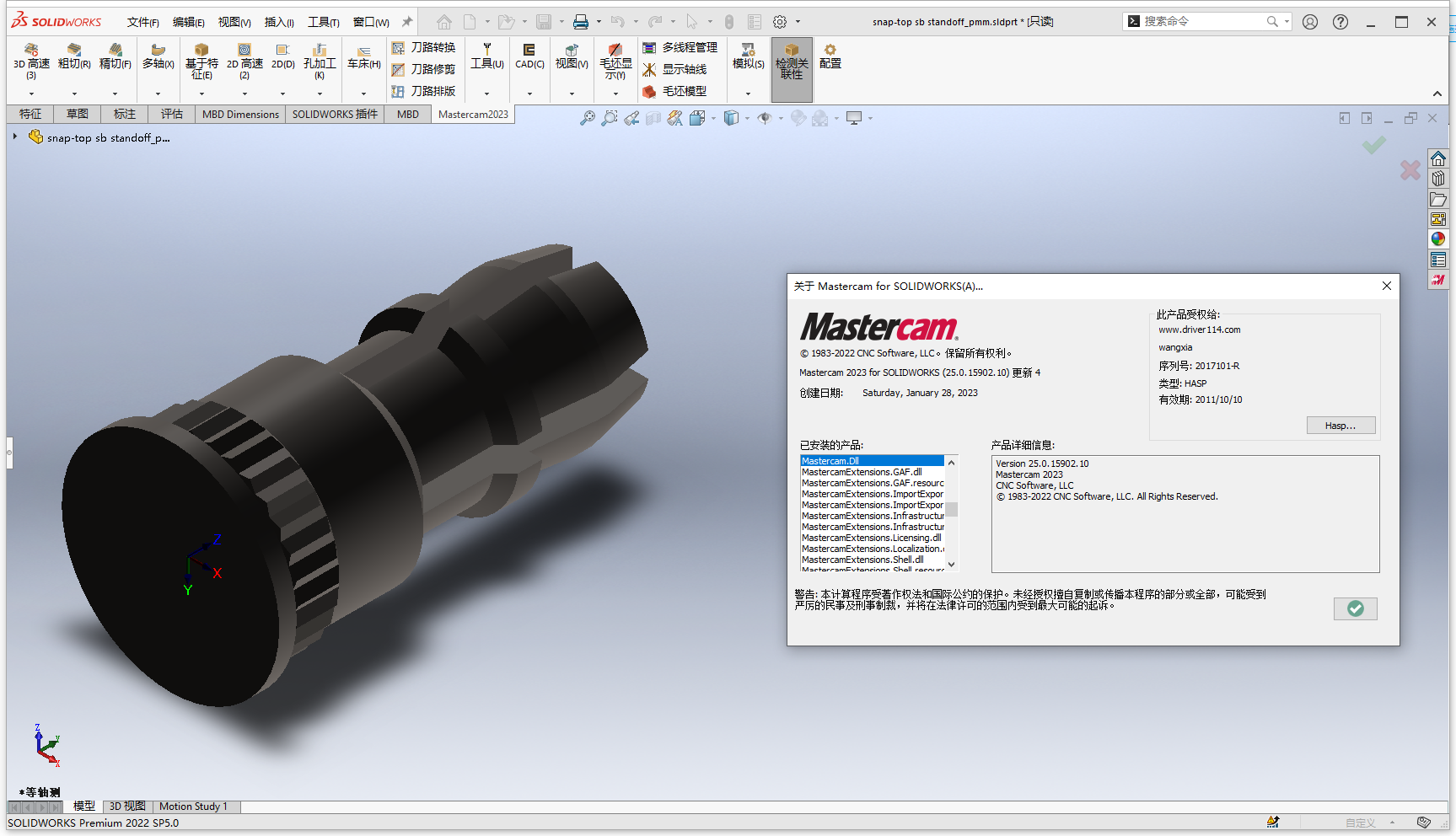Open the CAD(C) icon

pyautogui.click(x=529, y=56)
